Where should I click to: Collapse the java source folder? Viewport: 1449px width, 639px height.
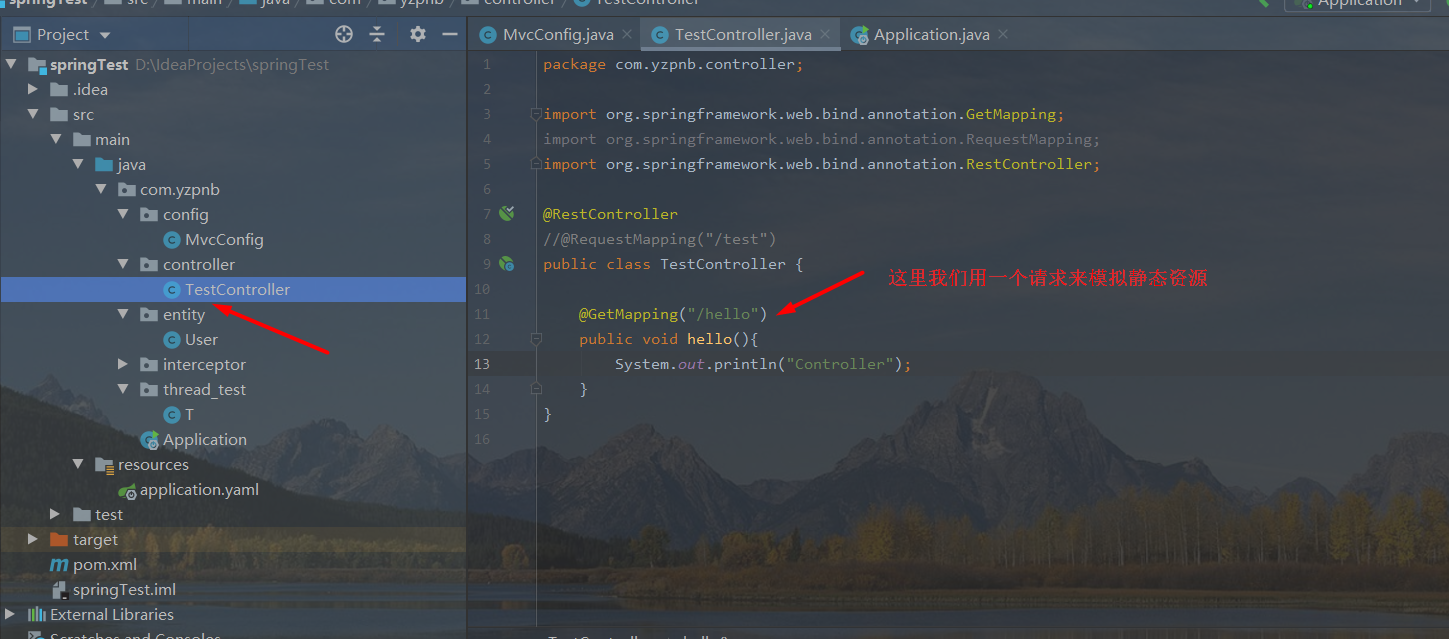pos(78,165)
